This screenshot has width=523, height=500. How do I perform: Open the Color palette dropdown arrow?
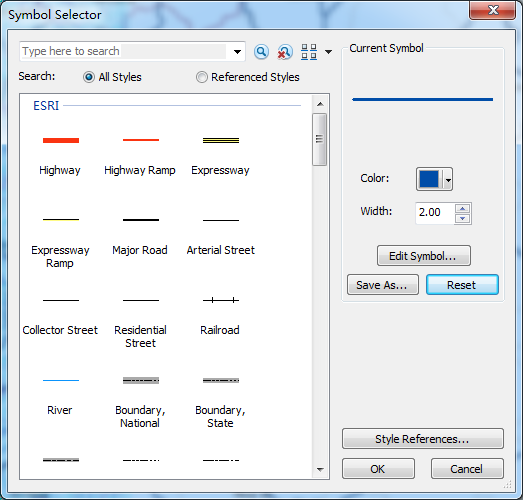pyautogui.click(x=448, y=179)
